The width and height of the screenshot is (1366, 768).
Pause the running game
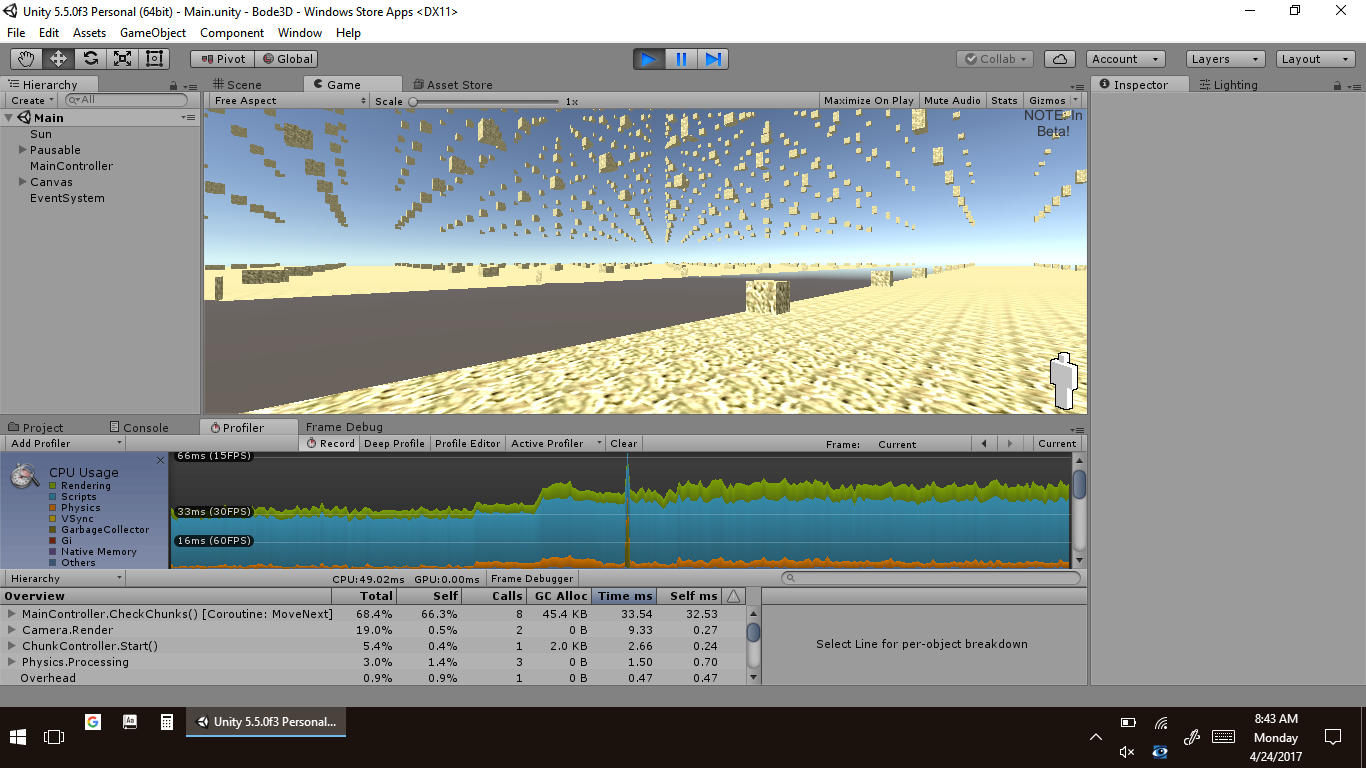(681, 59)
